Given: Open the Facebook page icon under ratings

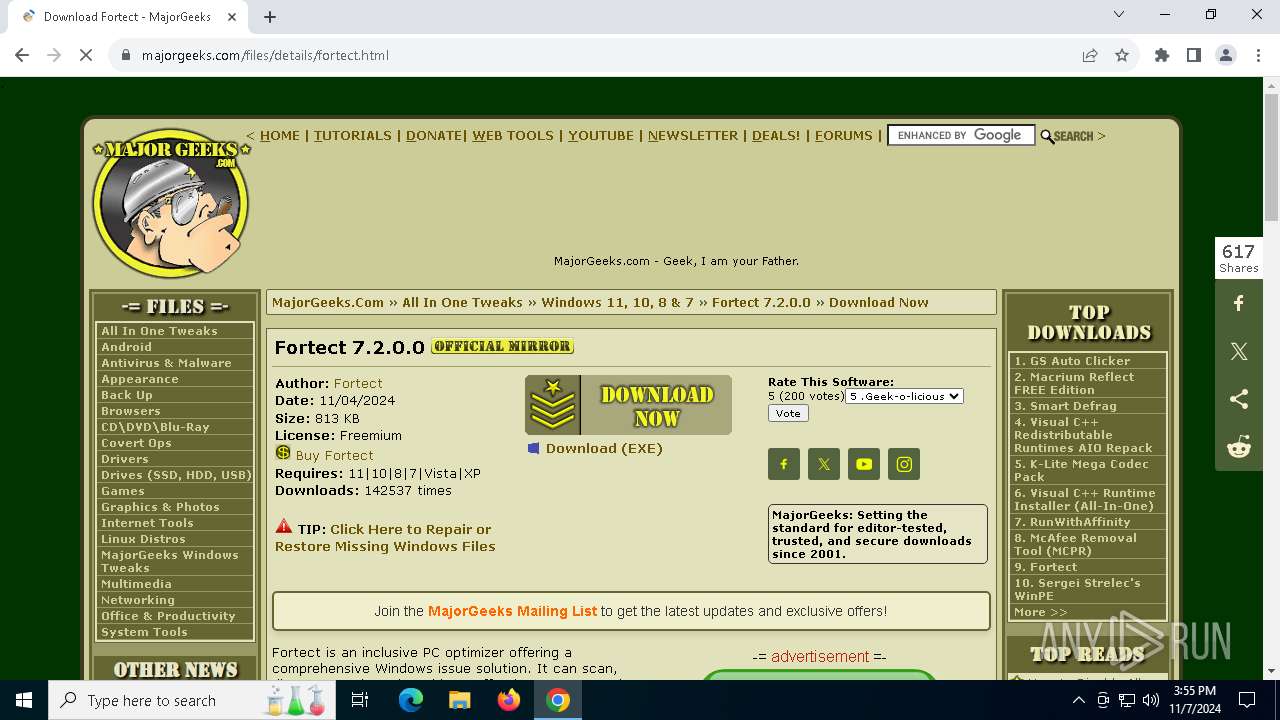Looking at the screenshot, I should pos(784,464).
